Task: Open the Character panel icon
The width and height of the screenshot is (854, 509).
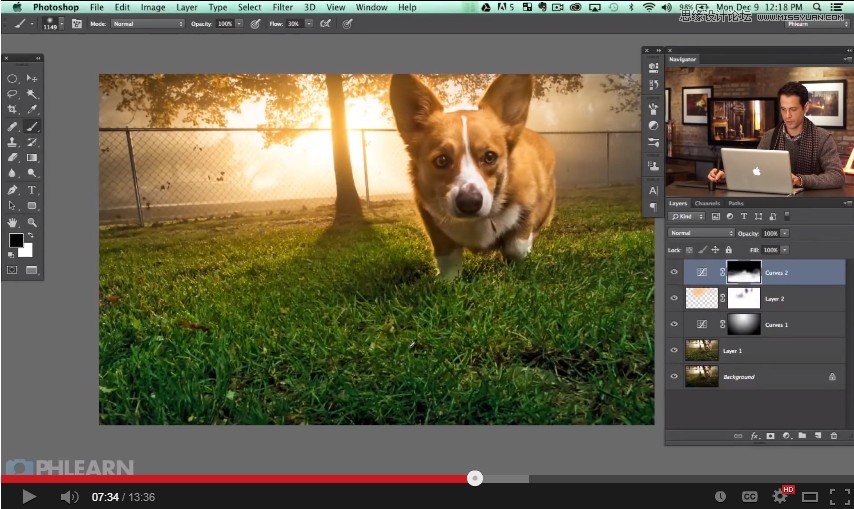Action: point(653,191)
